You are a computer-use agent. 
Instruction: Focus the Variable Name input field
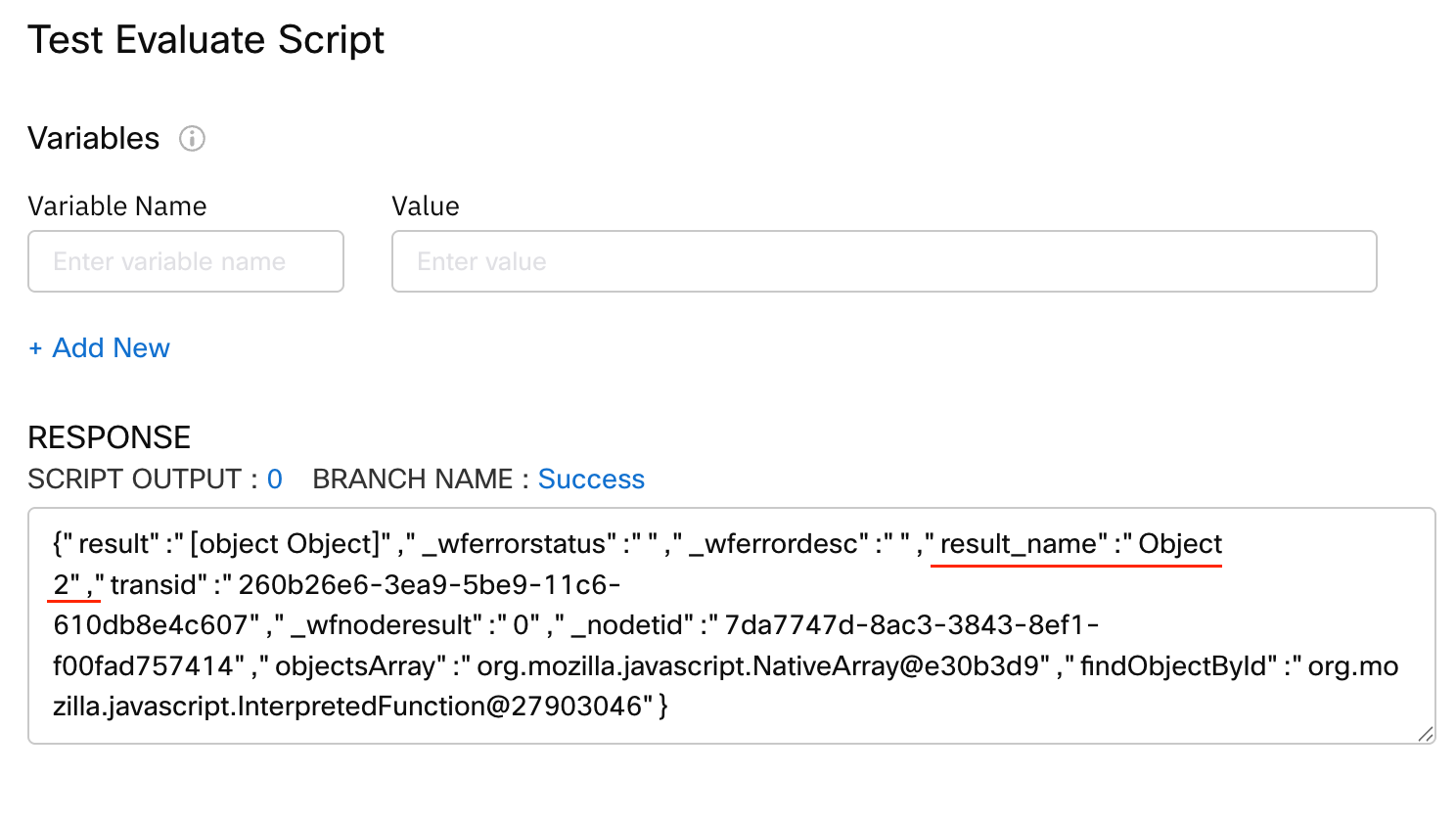[186, 261]
